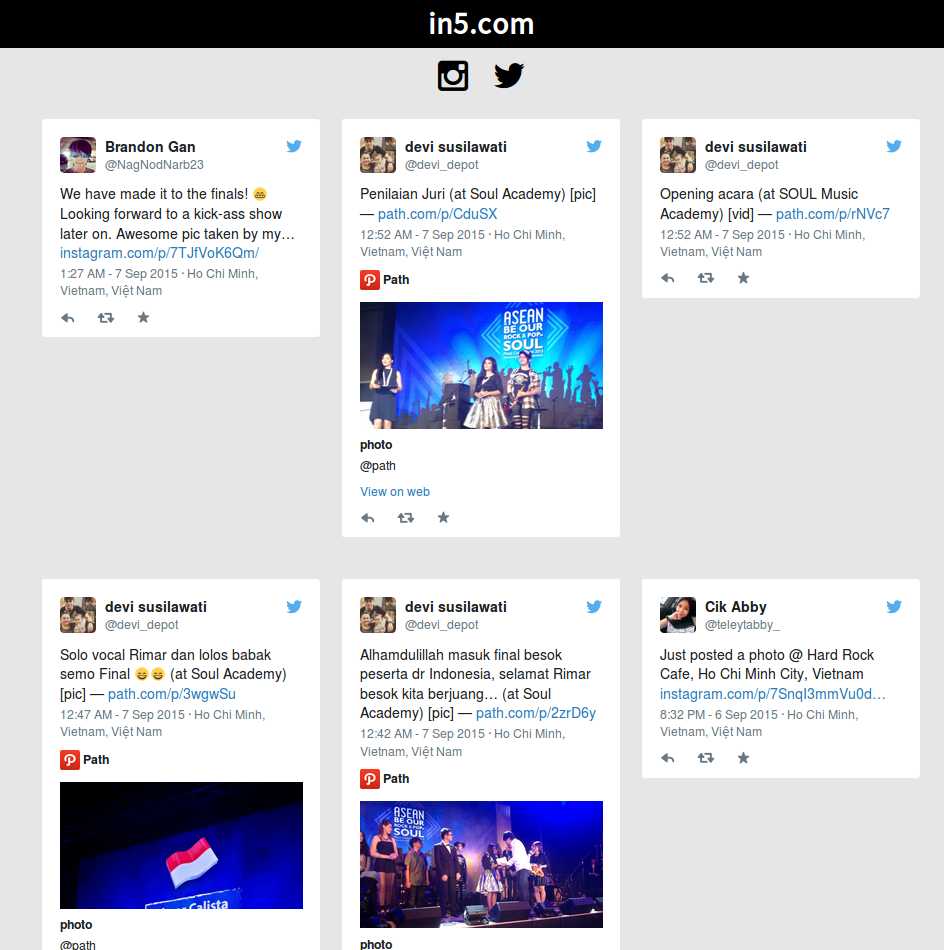The image size is (944, 950).
Task: Favorite the Penilaian Juri tweet
Action: pos(443,517)
